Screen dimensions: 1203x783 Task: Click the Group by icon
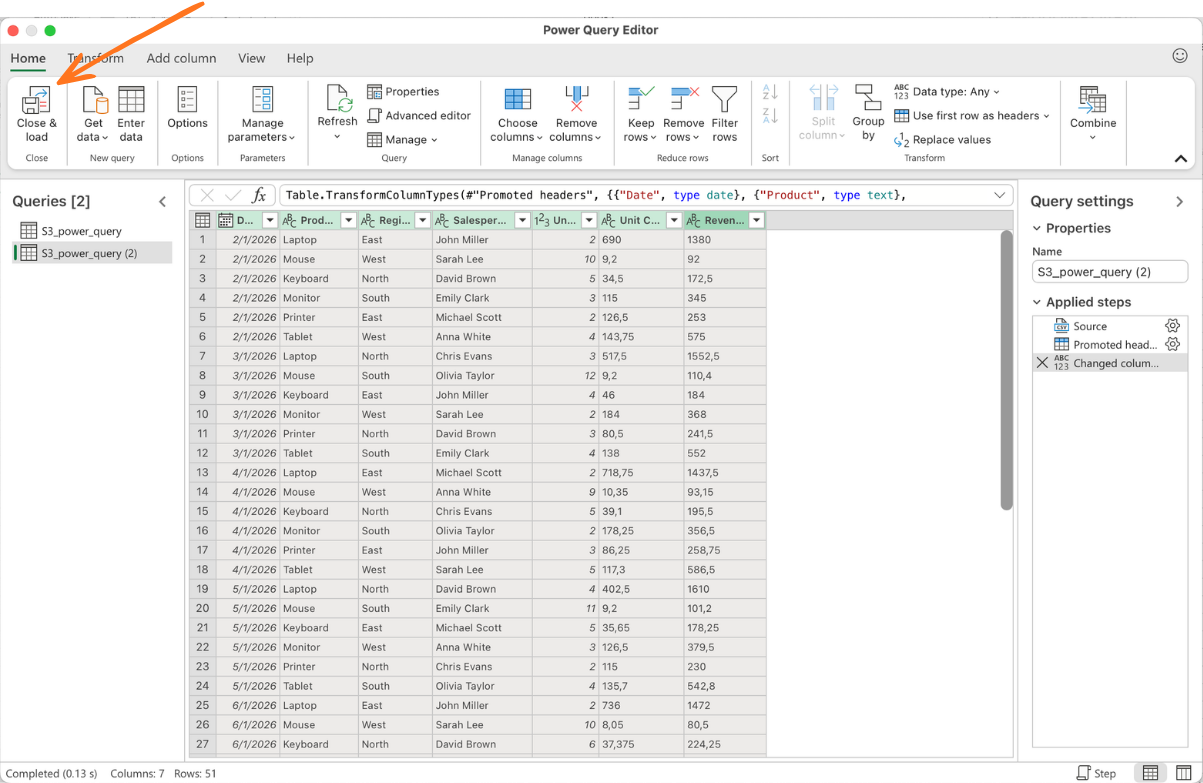click(868, 100)
